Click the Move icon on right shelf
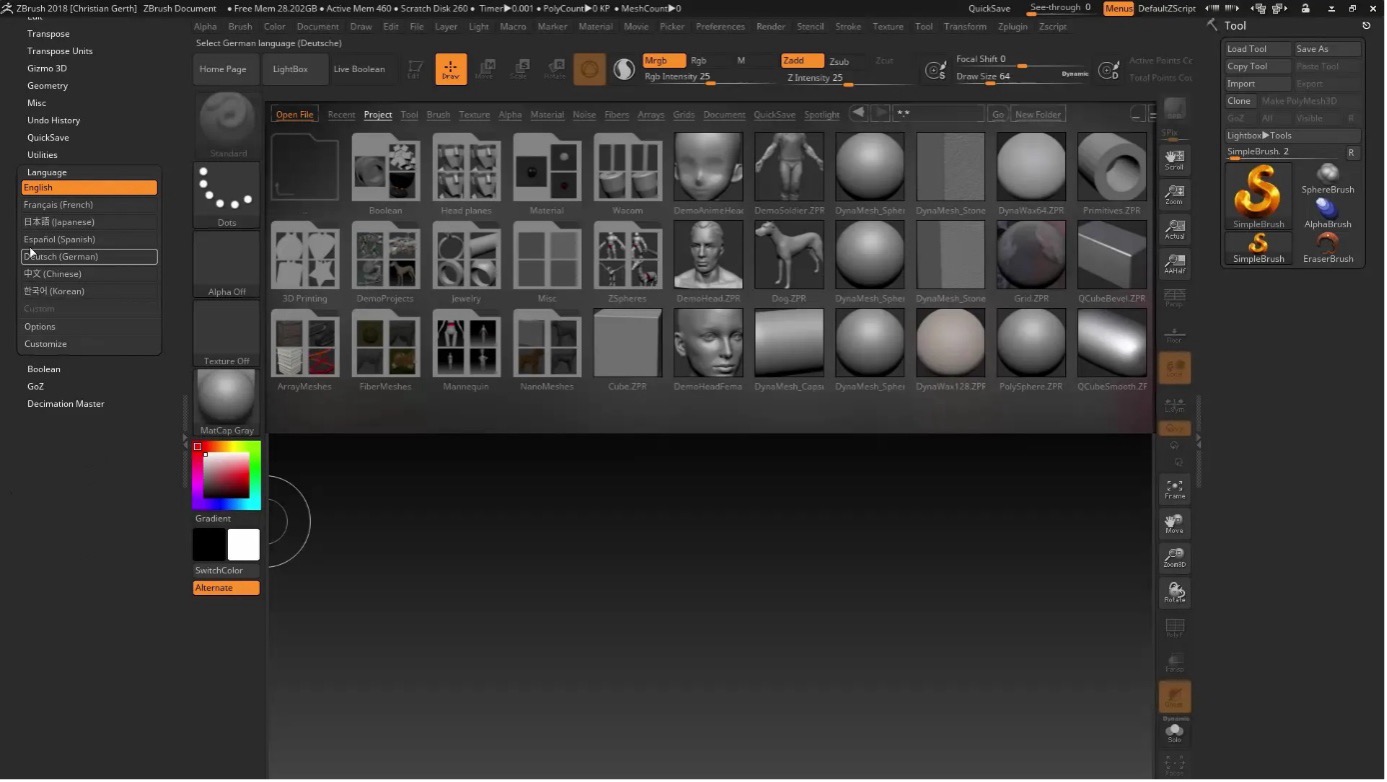 (1175, 524)
